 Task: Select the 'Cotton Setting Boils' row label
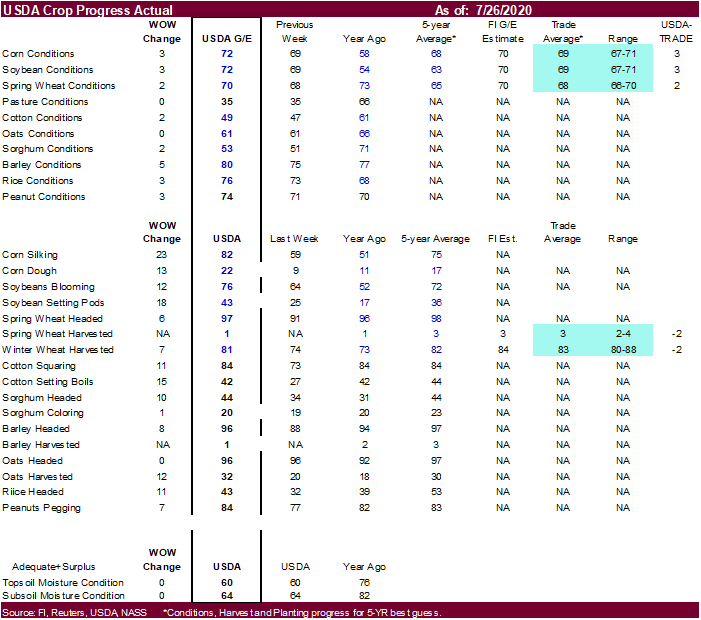[48, 382]
